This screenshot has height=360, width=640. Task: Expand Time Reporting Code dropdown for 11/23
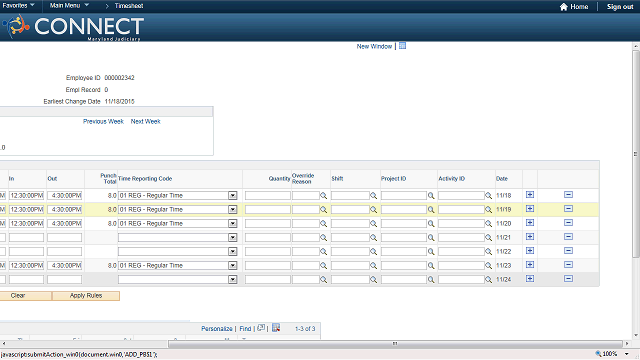point(233,266)
